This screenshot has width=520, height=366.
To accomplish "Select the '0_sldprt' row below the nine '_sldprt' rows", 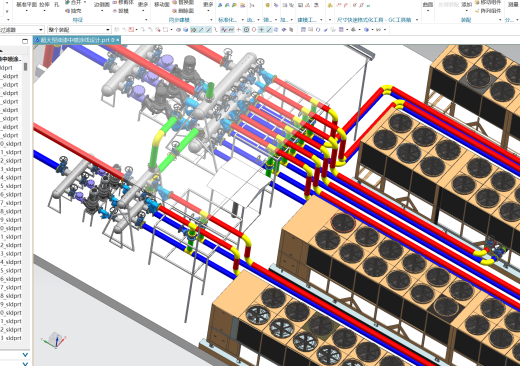I will click(11, 144).
